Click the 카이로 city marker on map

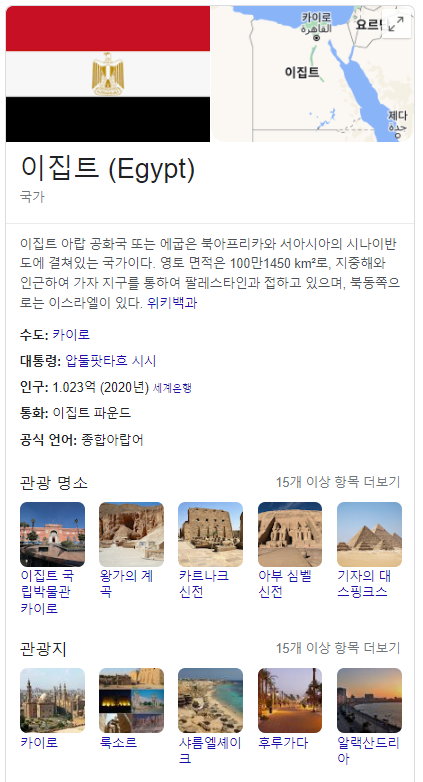pos(316,38)
